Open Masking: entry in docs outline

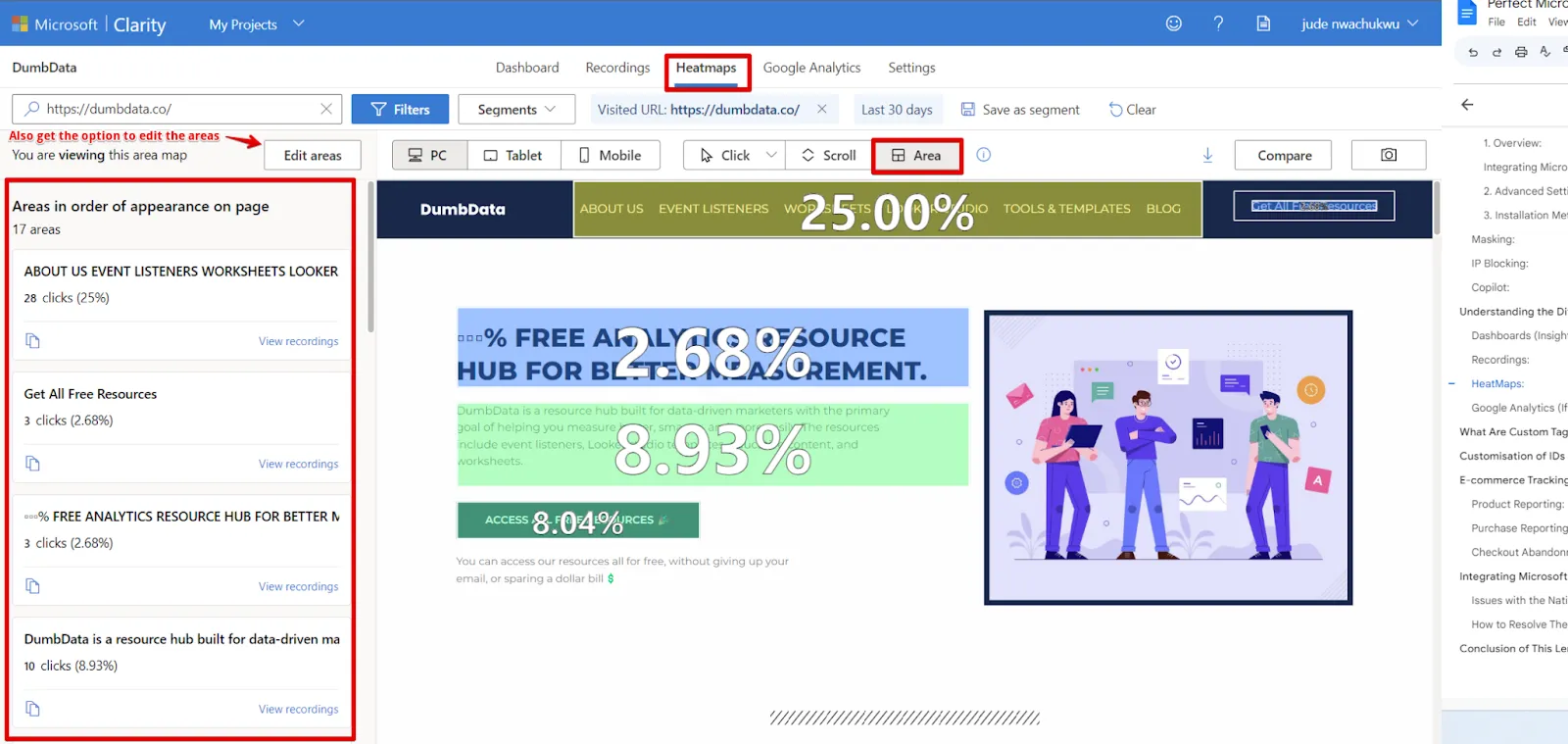pos(1493,239)
